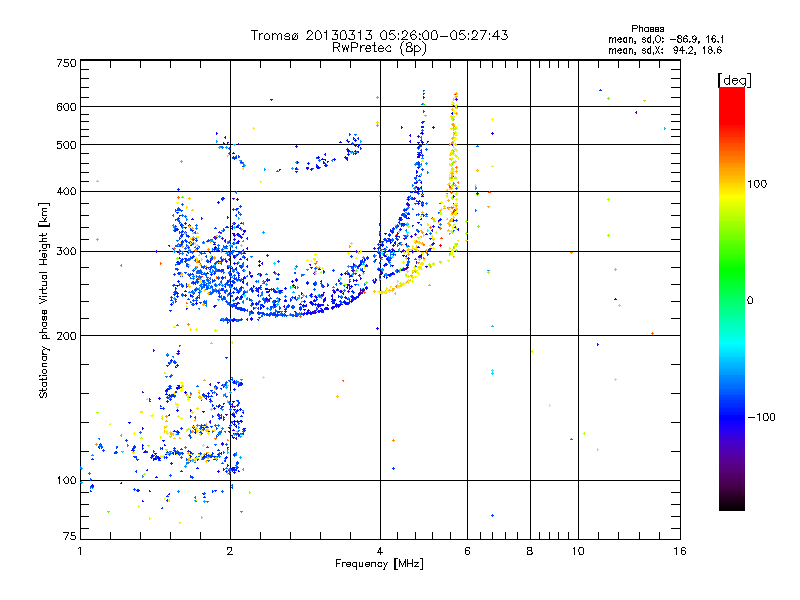Click the x-axis tick label "2"
The image size is (800, 600).
point(230,551)
